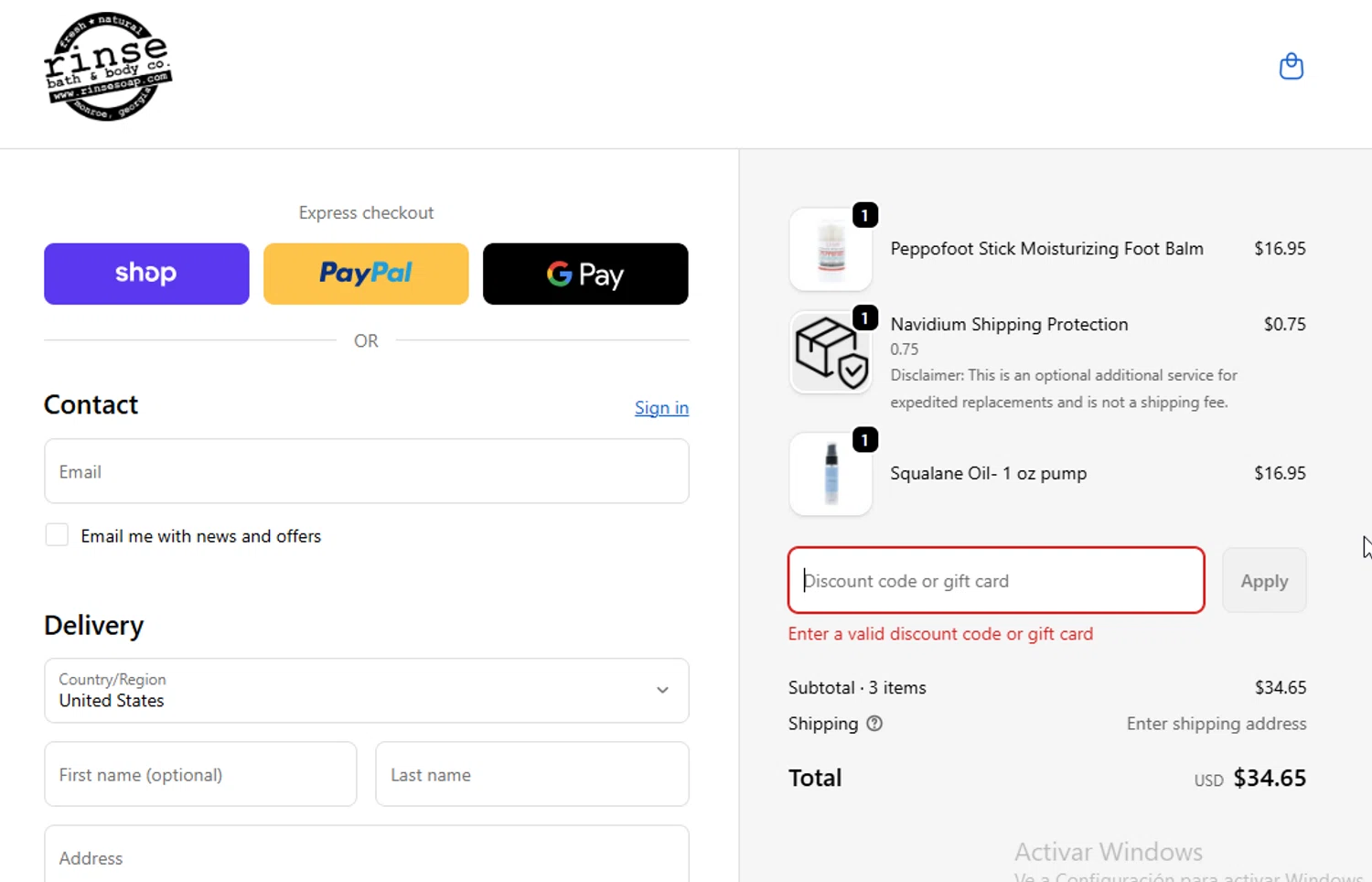This screenshot has height=882, width=1372.
Task: Click the Peppofoot Stick Moisturizing Foot Balm name
Action: tap(1047, 249)
